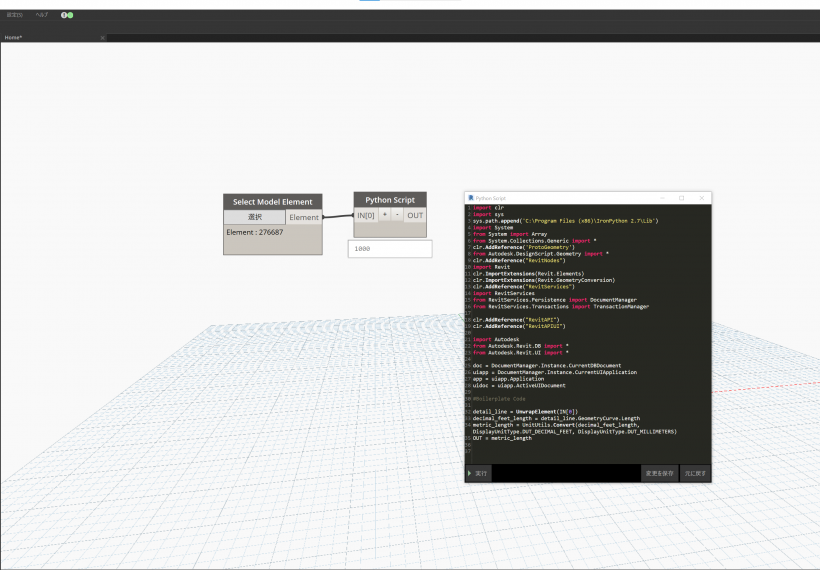Select the Select Model Element node header
Image resolution: width=820 pixels, height=570 pixels.
272,201
